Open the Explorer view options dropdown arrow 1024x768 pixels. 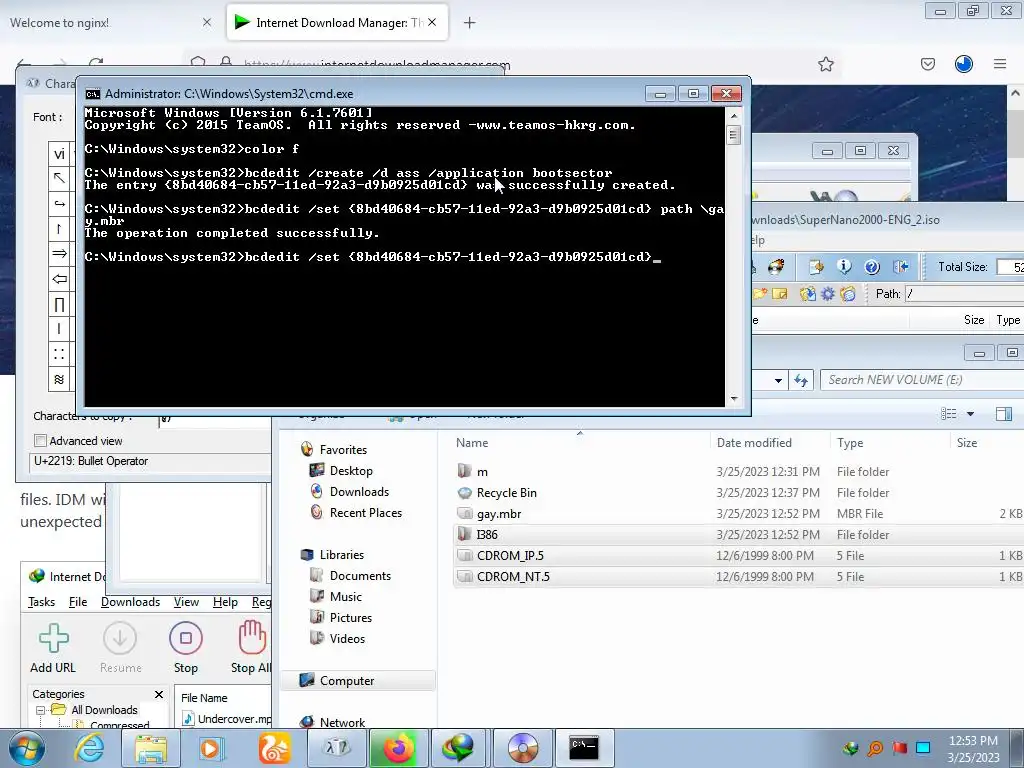pyautogui.click(x=970, y=414)
